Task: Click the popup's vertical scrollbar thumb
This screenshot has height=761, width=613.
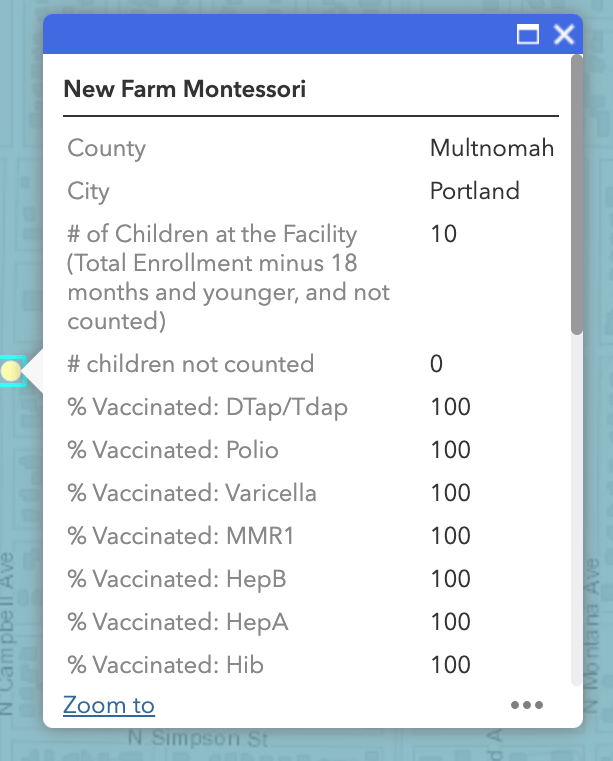Action: pos(576,195)
